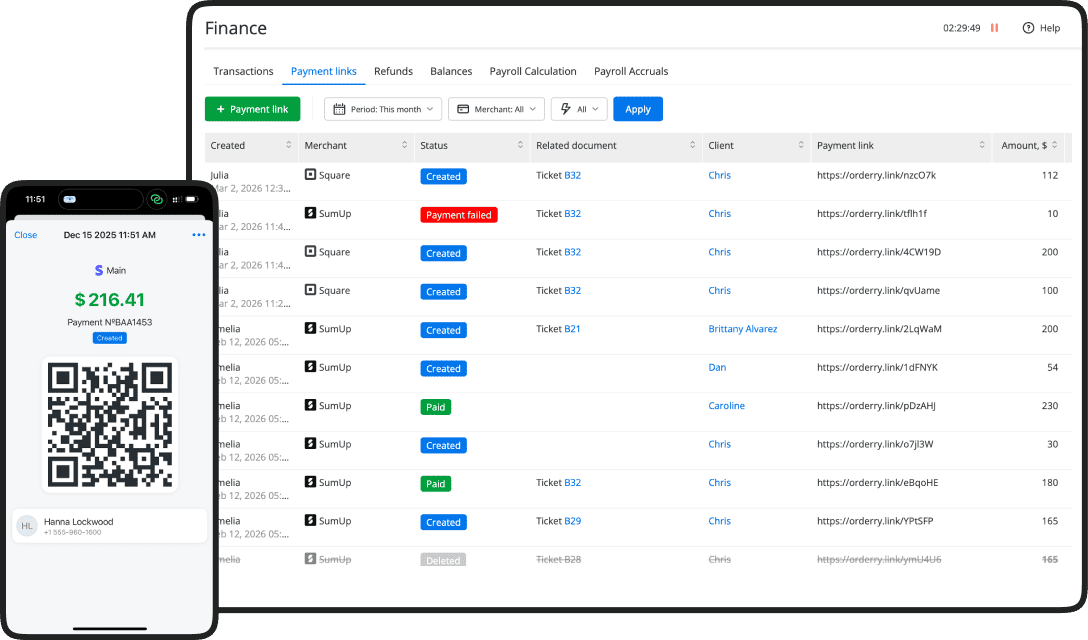Open Help via question mark icon
The image size is (1088, 640).
pos(1028,28)
